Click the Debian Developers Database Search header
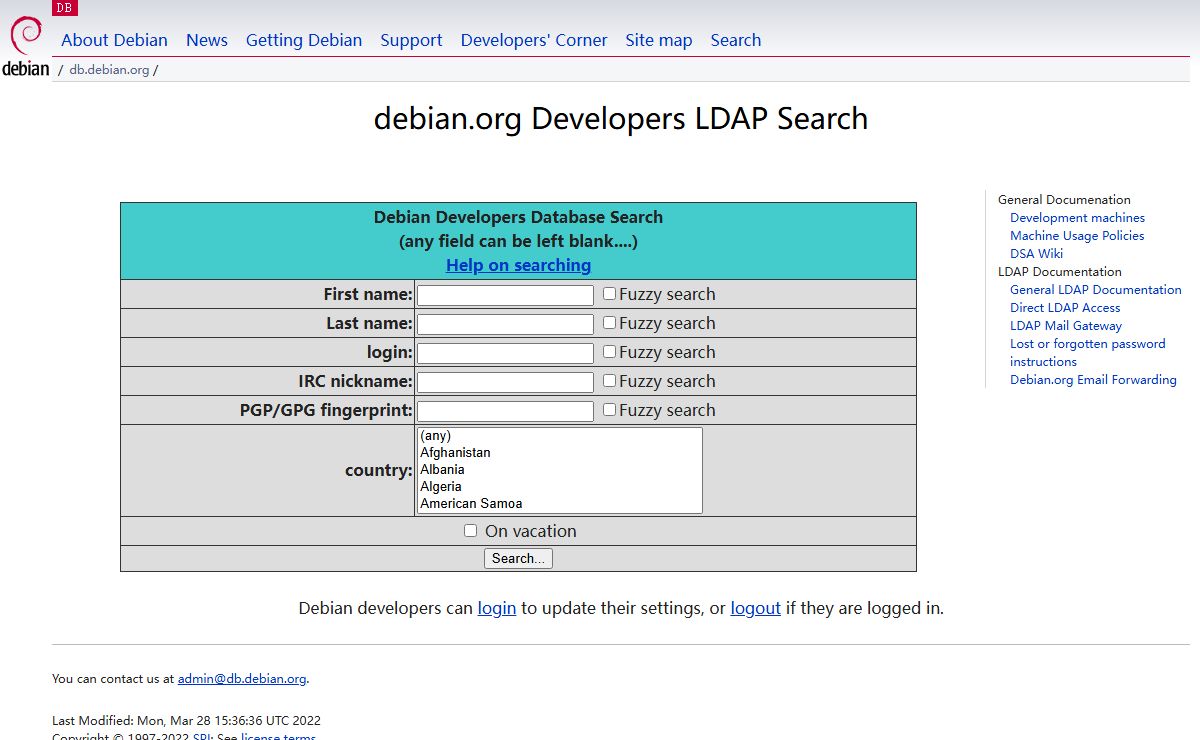 (x=518, y=217)
